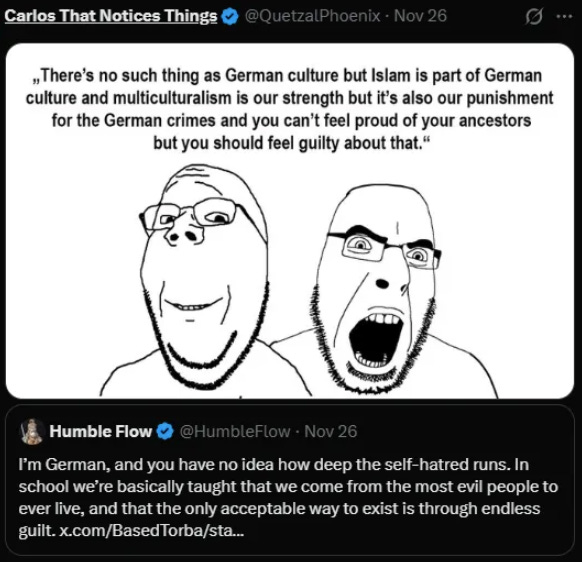The width and height of the screenshot is (582, 562).
Task: Open the main post's Nov 26 timestamp
Action: [x=420, y=16]
